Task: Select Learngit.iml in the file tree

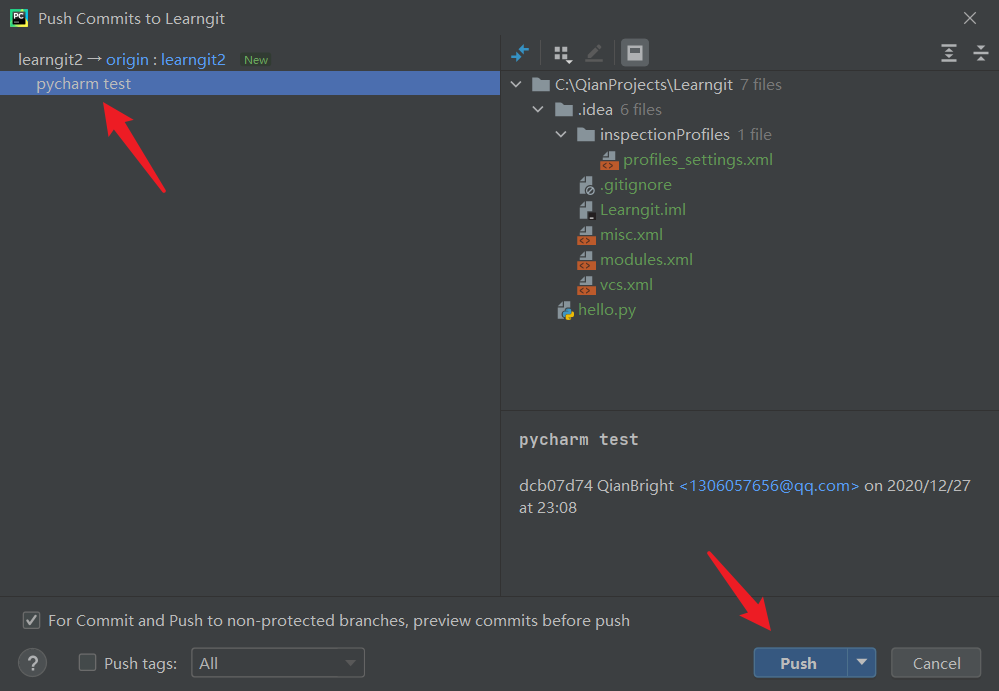Action: click(x=643, y=210)
